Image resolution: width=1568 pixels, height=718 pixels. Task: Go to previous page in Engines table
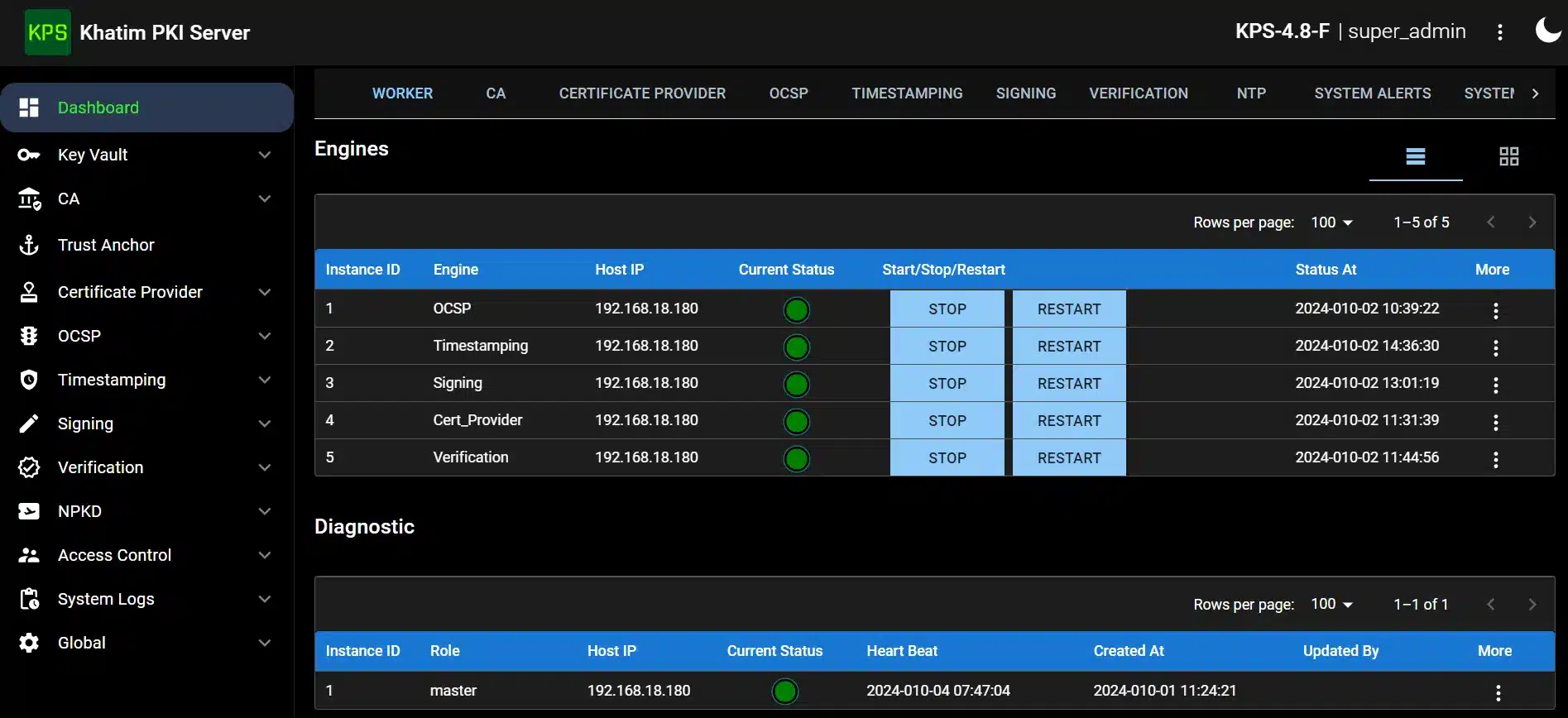click(1491, 223)
